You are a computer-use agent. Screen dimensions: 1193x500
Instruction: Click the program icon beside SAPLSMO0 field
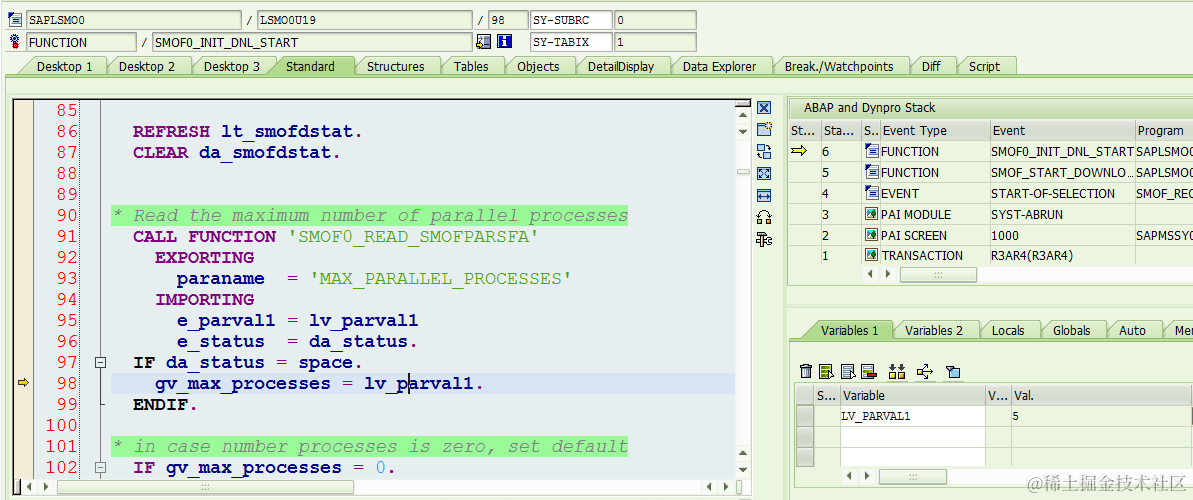(14, 20)
